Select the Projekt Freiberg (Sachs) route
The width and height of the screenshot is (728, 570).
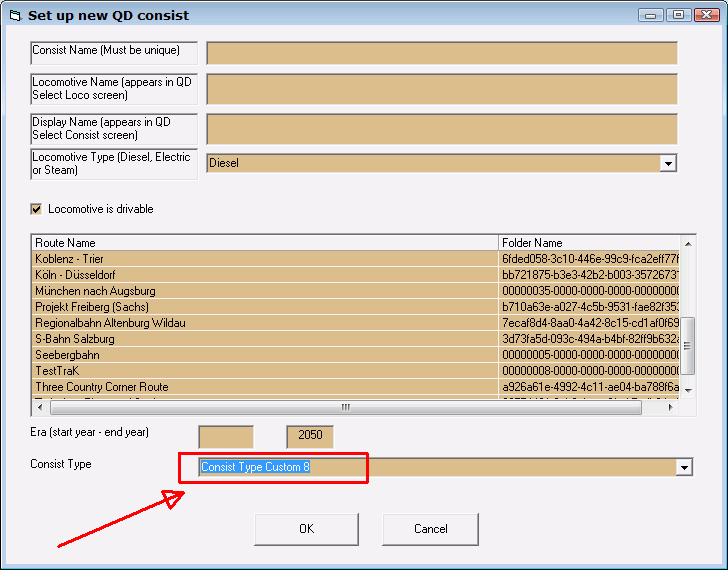265,307
